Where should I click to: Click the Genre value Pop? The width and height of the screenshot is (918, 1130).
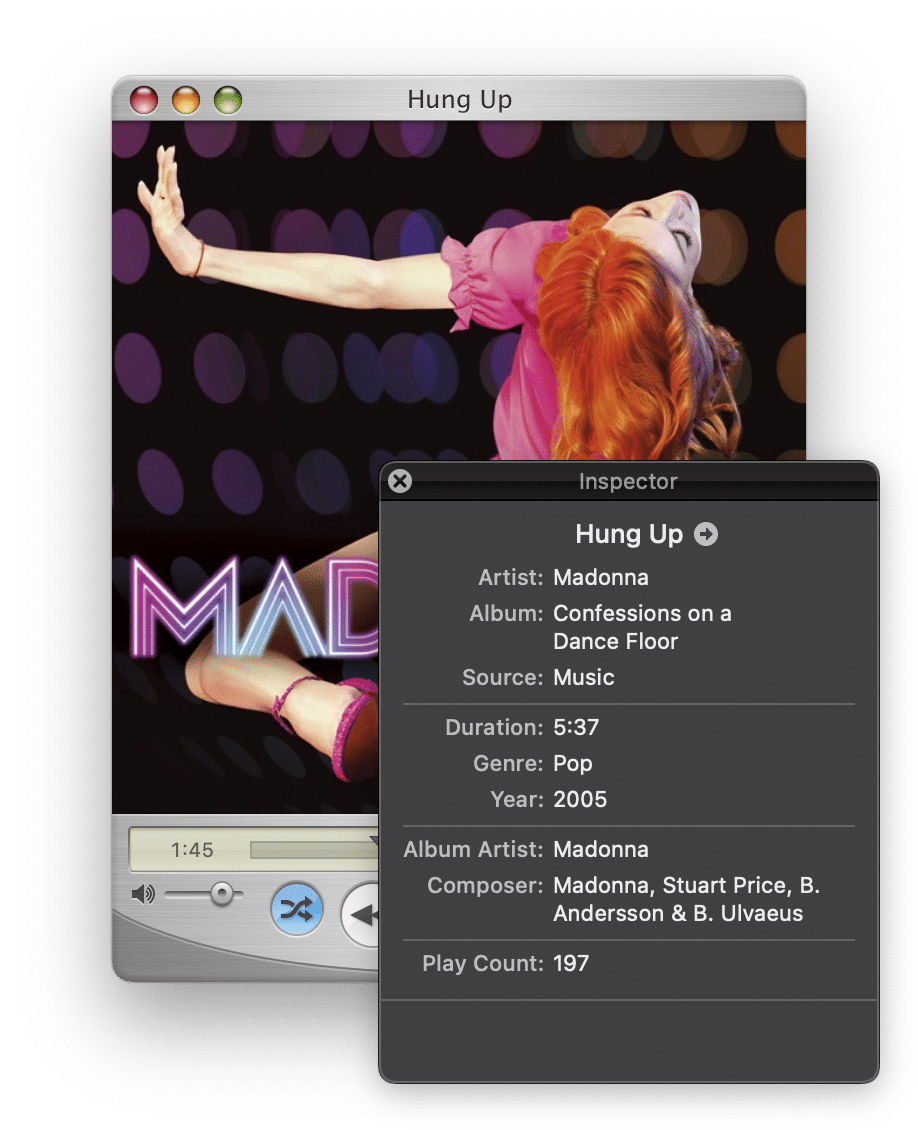tap(572, 763)
